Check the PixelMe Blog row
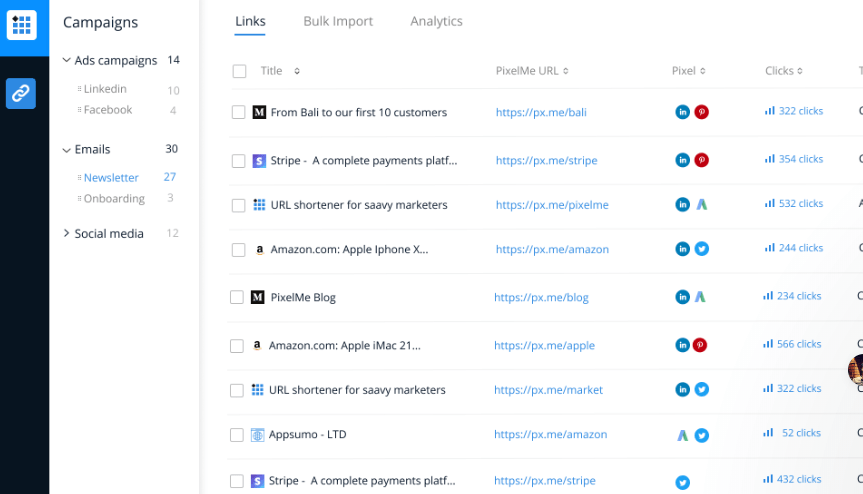Screen dimensions: 863x494 click(237, 297)
